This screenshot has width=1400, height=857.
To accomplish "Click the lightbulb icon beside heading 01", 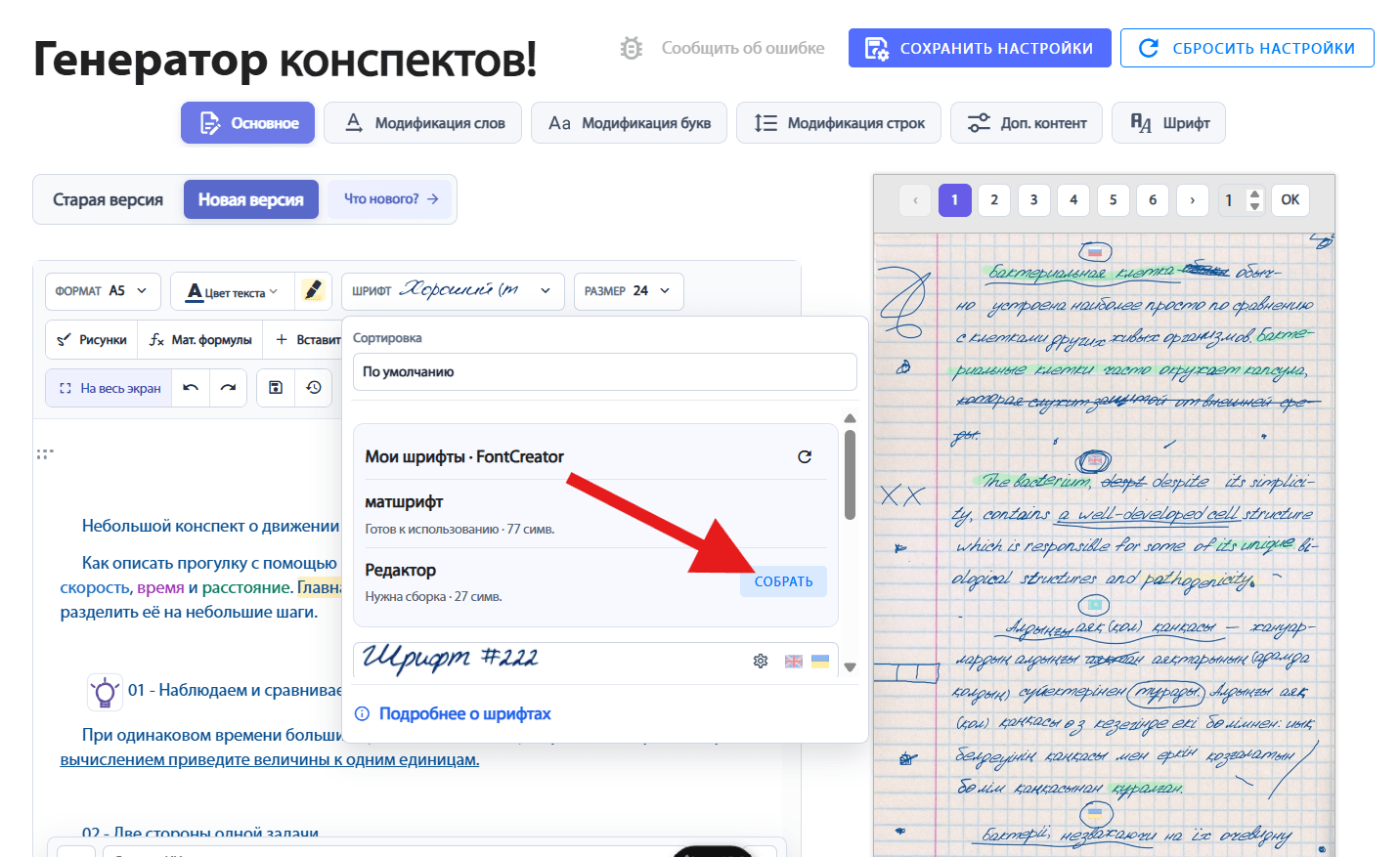I will (105, 692).
